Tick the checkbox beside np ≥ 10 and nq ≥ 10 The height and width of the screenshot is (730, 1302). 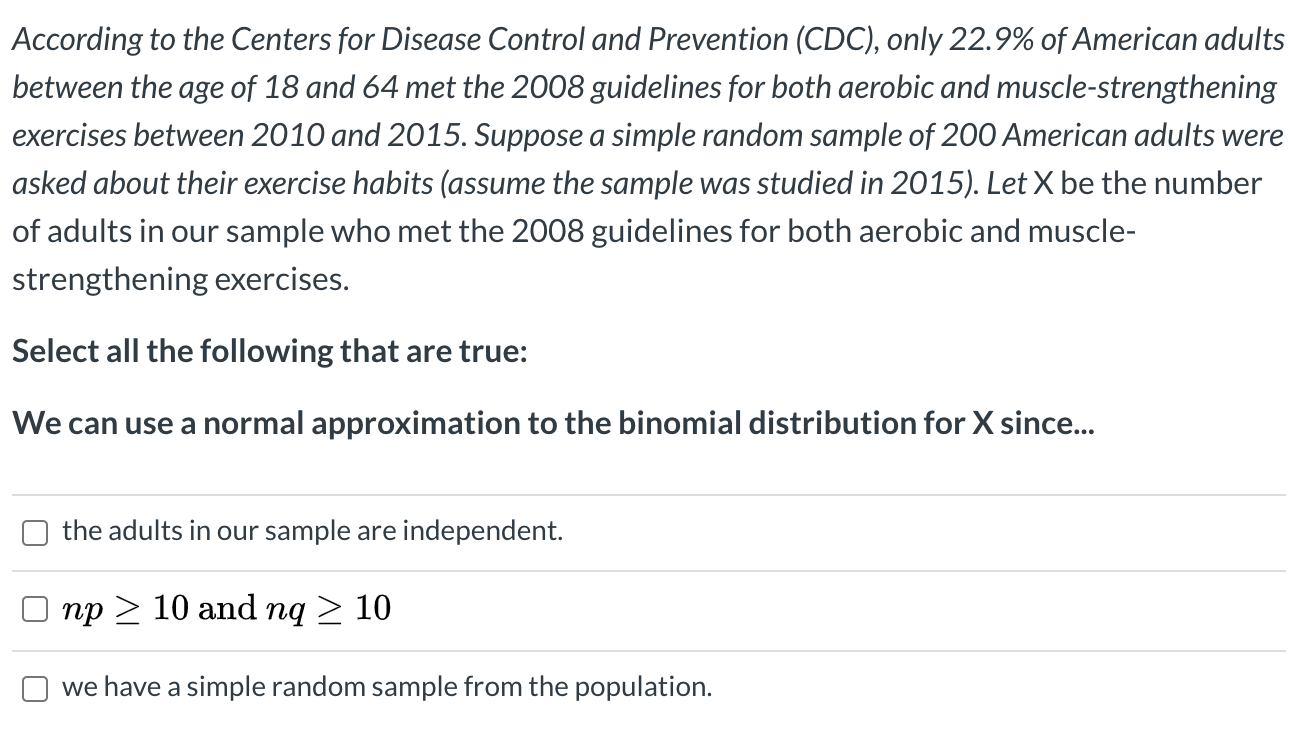[x=35, y=609]
